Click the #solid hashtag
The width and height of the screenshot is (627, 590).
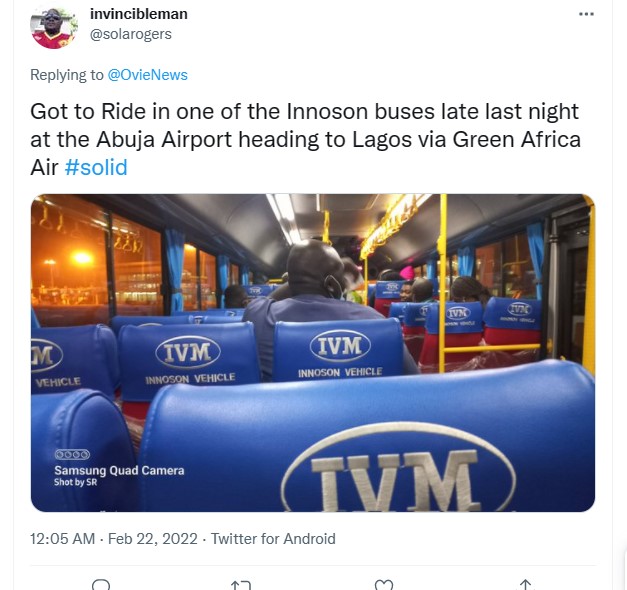click(96, 167)
